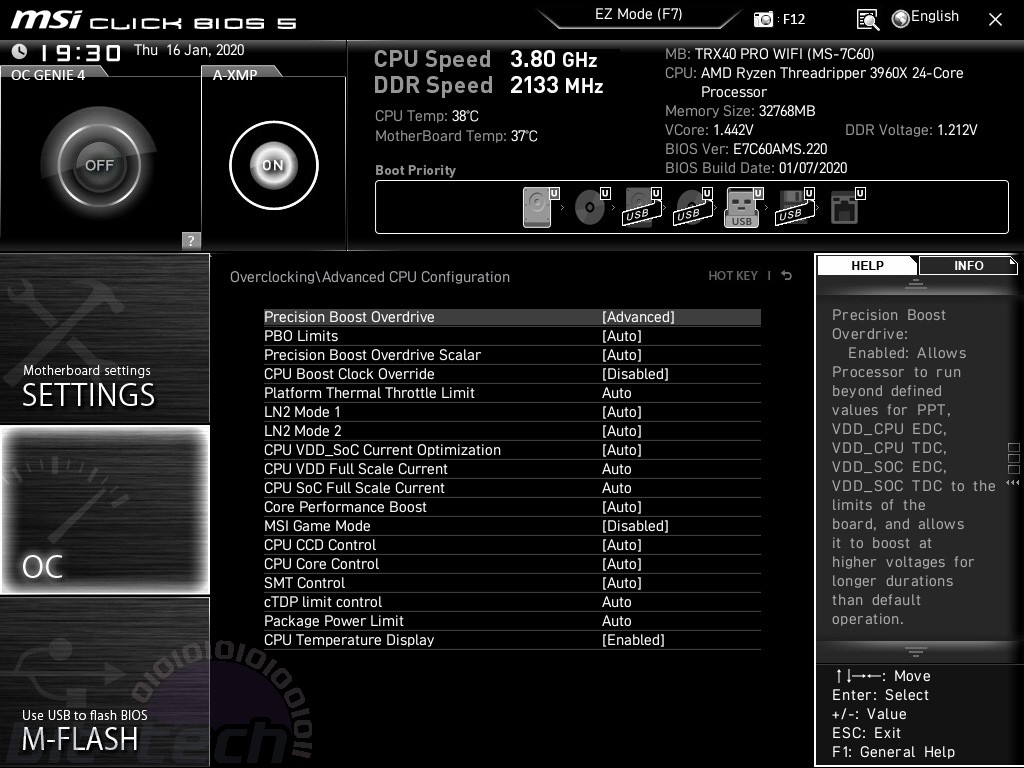Click the clock icon beside 19:30
The width and height of the screenshot is (1024, 768).
pos(20,51)
